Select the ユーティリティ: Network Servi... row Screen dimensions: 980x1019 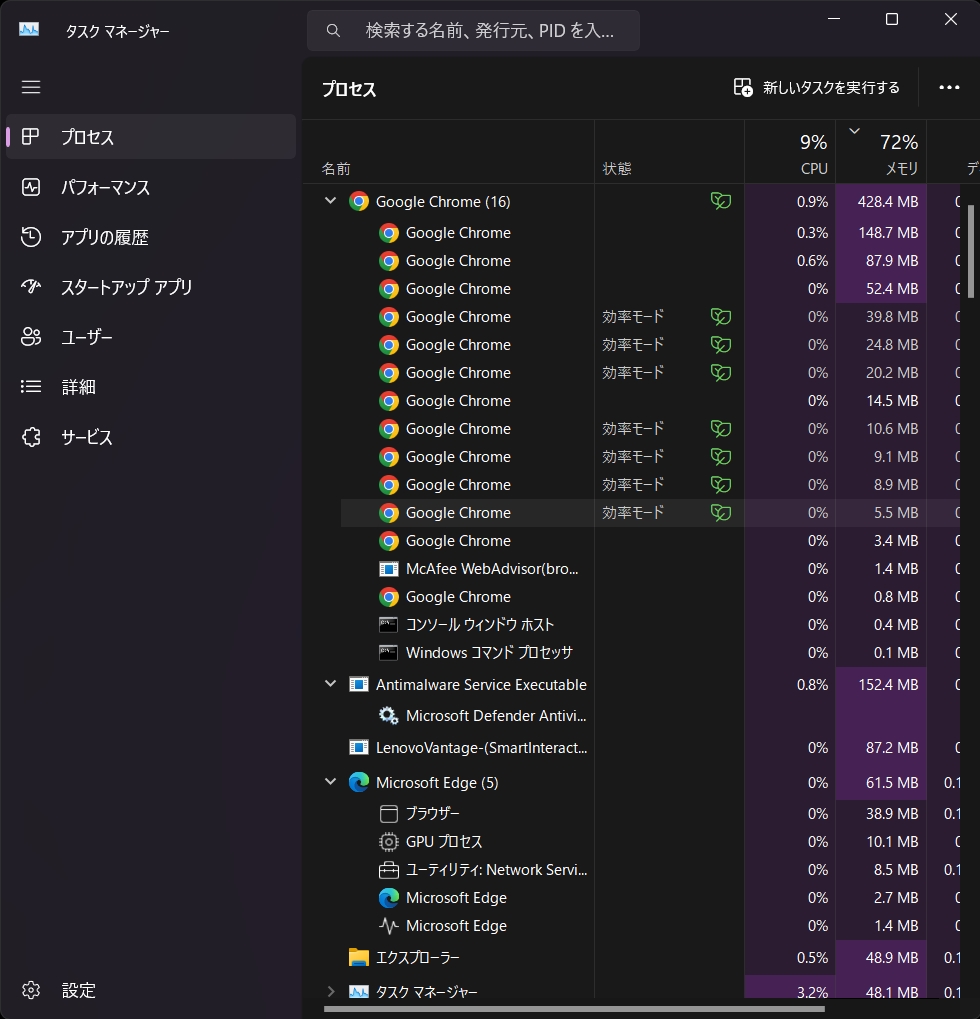tap(650, 870)
